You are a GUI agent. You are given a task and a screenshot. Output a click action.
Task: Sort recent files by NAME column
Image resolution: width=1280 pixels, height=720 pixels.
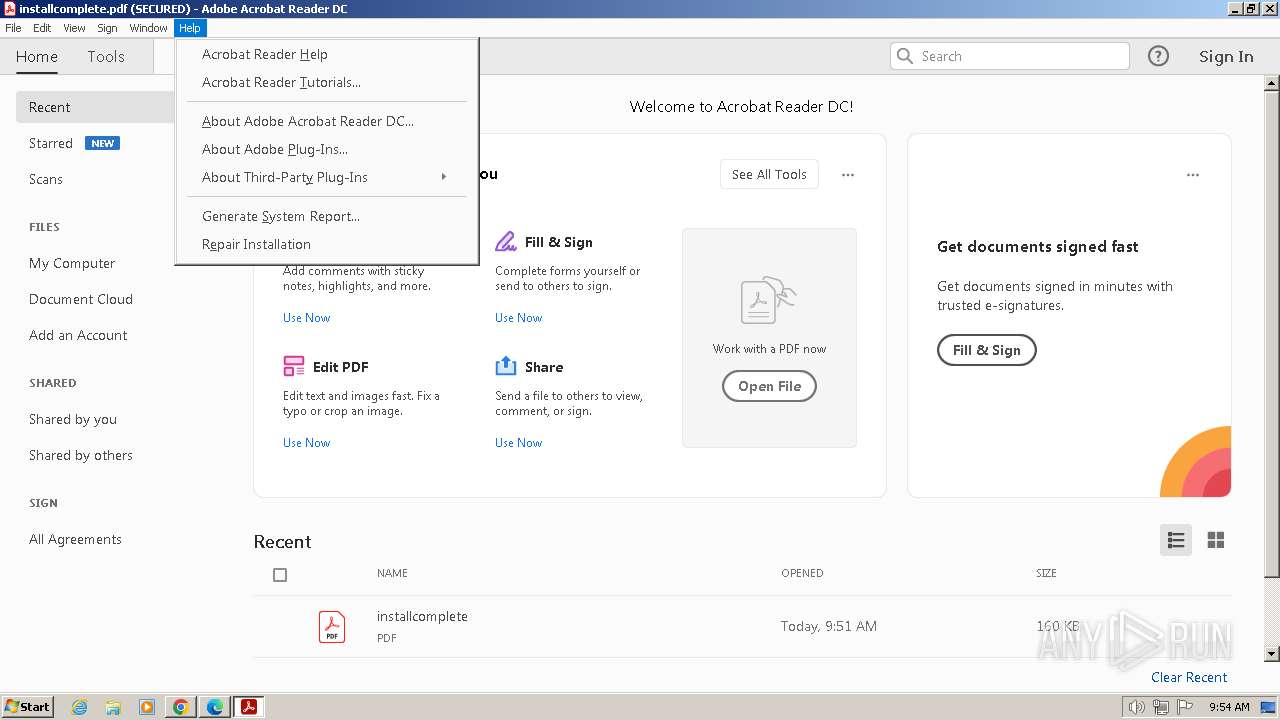tap(392, 573)
